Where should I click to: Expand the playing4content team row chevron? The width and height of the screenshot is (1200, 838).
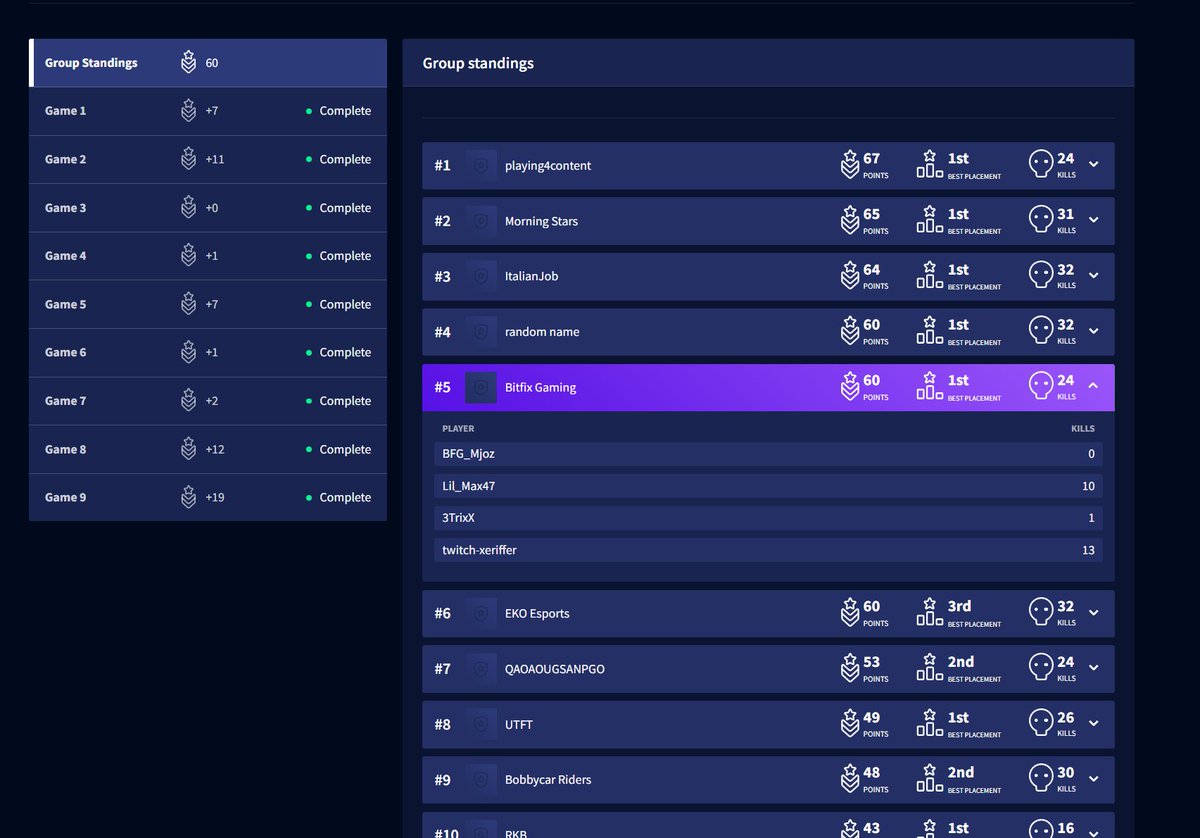point(1093,165)
